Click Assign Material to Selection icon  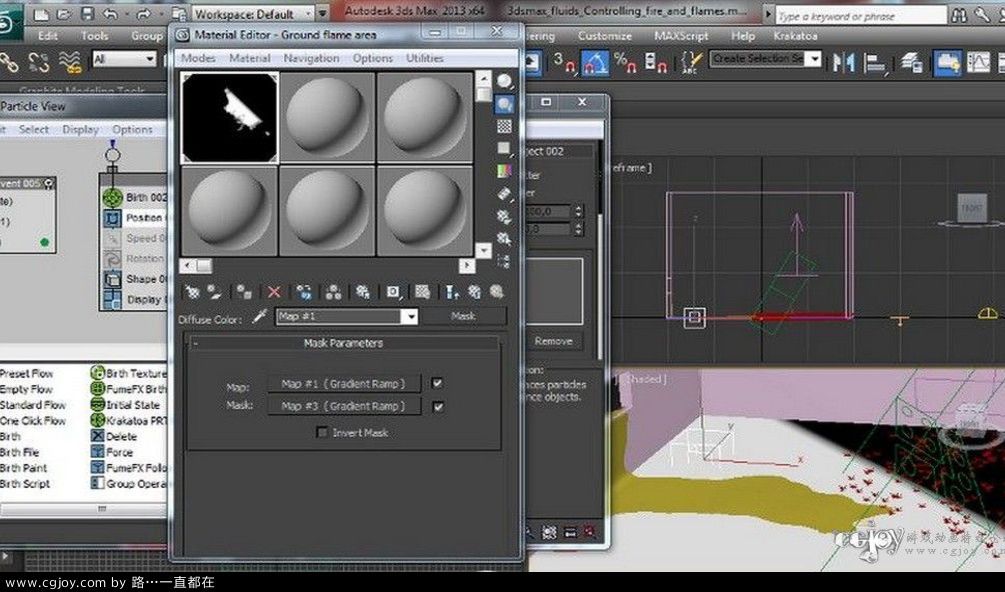[244, 292]
